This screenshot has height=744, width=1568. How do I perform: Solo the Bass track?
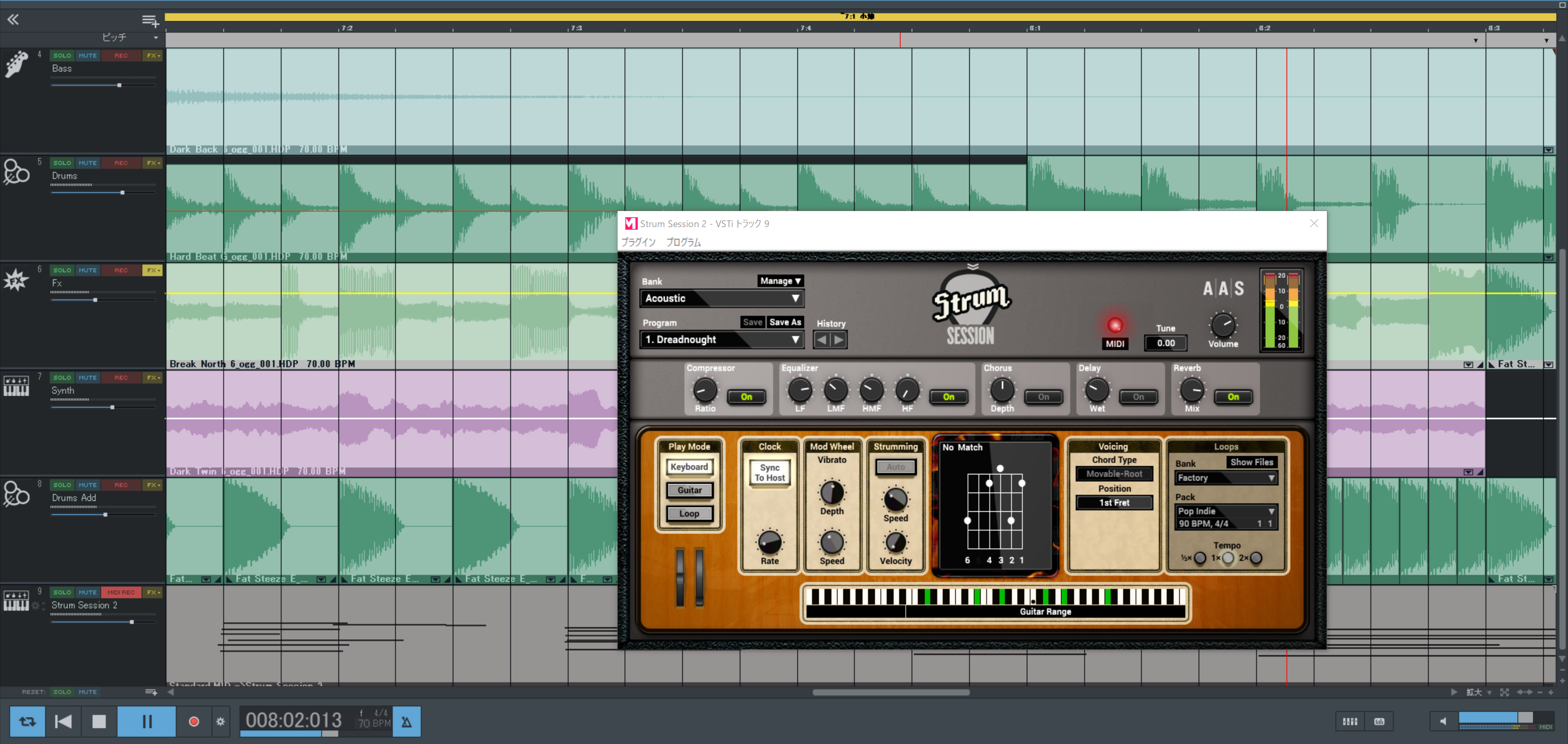pyautogui.click(x=62, y=55)
